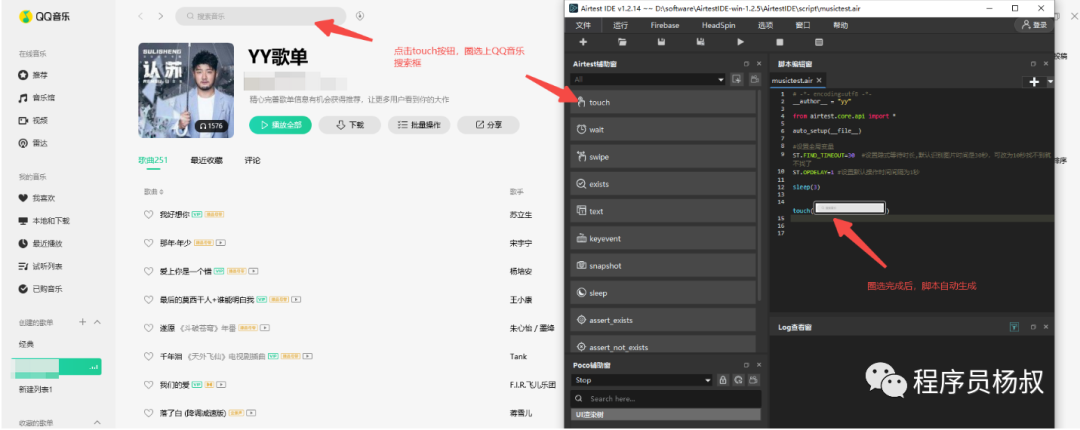The image size is (1080, 430).
Task: Select the assert_exists command
Action: 663,320
